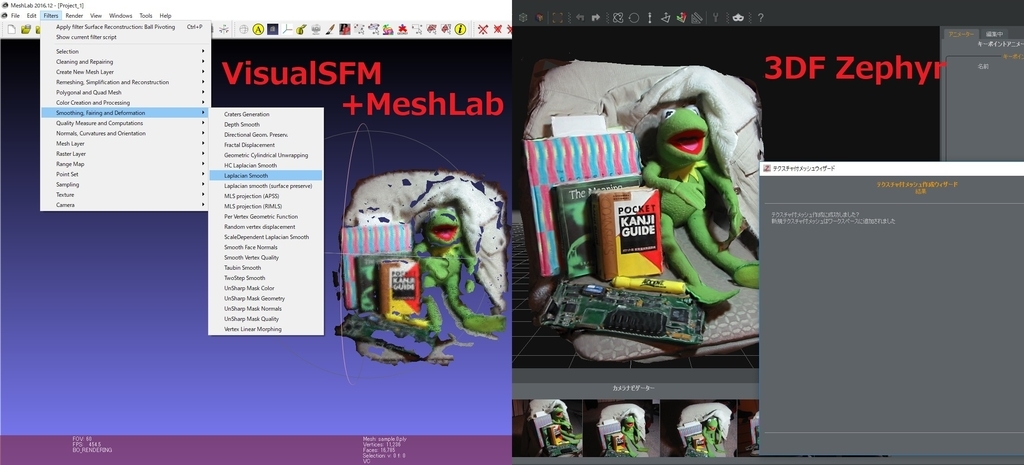Select first camera thumbnail in Zephyr navigator
Image resolution: width=1024 pixels, height=465 pixels.
click(x=547, y=428)
